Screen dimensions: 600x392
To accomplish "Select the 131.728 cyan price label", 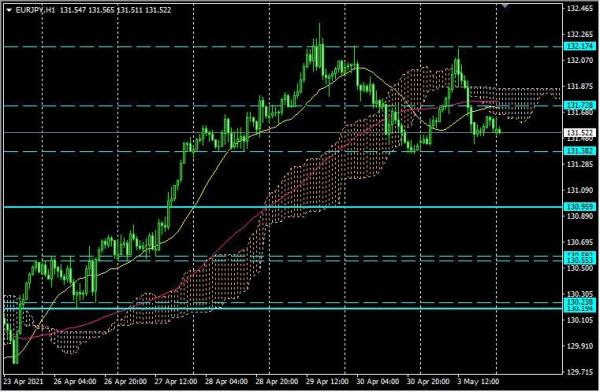I will pos(580,105).
